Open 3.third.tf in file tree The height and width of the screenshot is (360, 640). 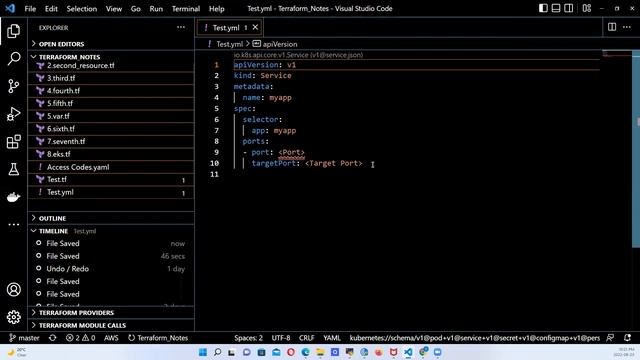[x=111, y=78]
